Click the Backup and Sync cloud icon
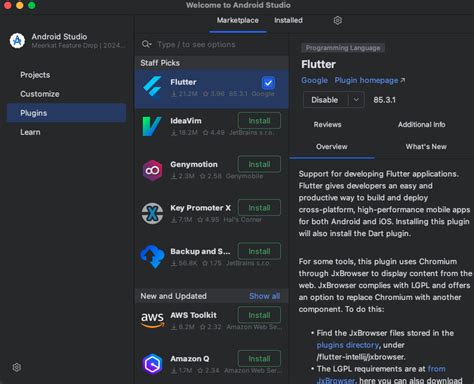The width and height of the screenshot is (474, 384). pyautogui.click(x=152, y=257)
